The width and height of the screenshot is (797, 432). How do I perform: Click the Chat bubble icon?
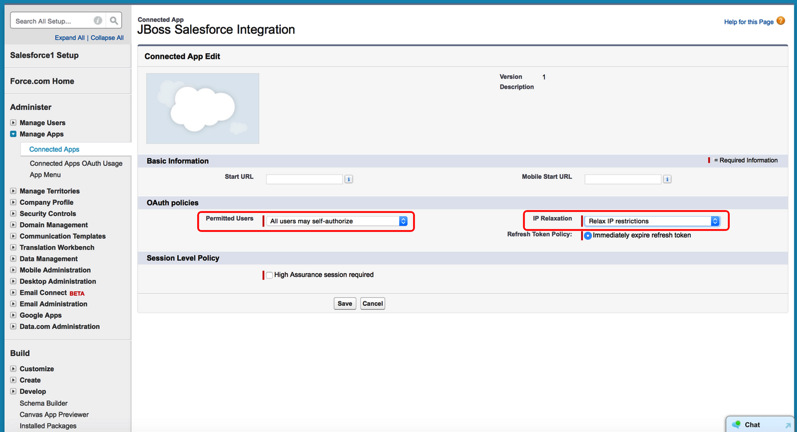click(x=736, y=424)
